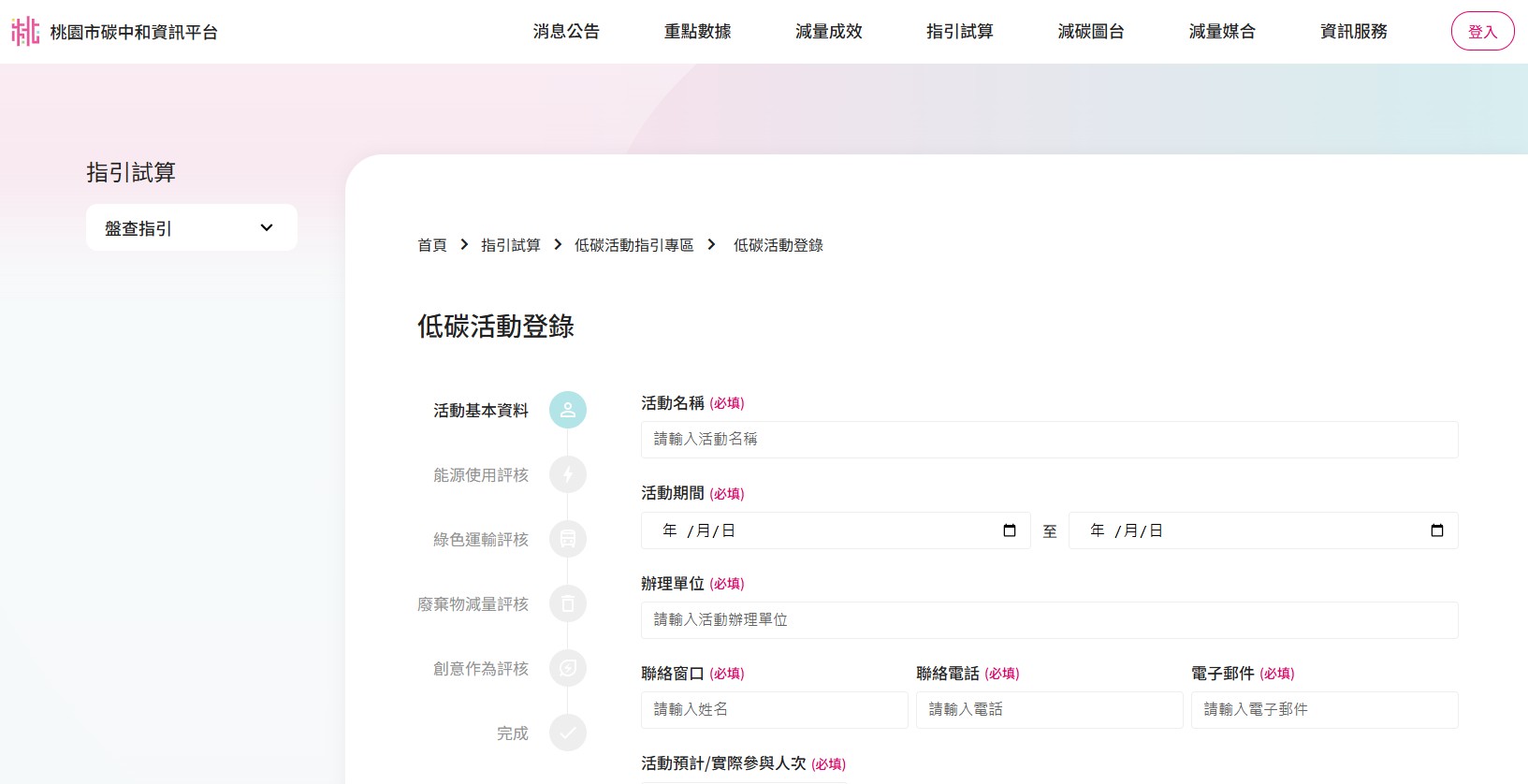Click the 指引試算 sidebar heading
The width and height of the screenshot is (1528, 784).
pos(131,172)
